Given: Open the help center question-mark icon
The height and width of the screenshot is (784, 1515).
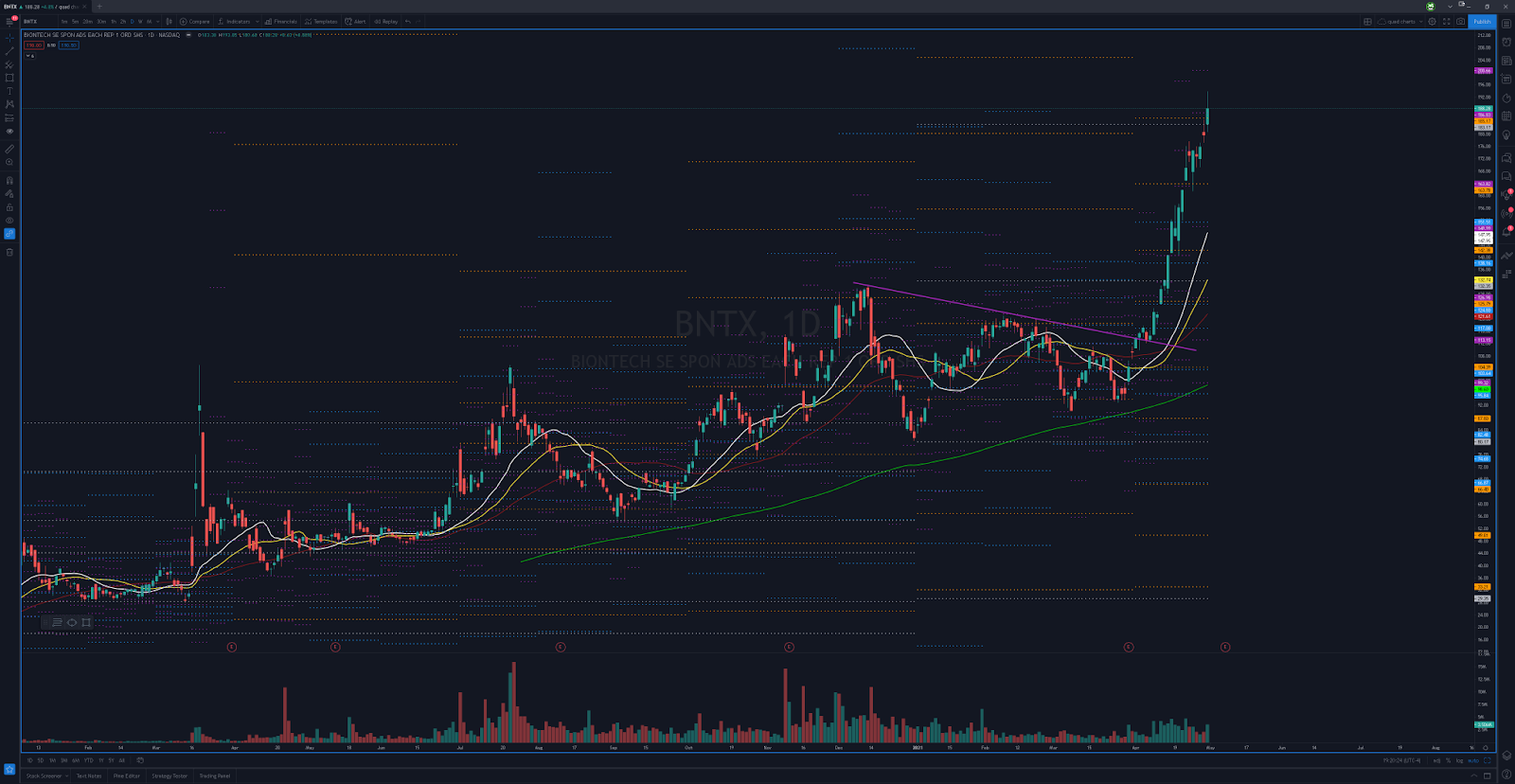Looking at the screenshot, I should tap(1506, 775).
